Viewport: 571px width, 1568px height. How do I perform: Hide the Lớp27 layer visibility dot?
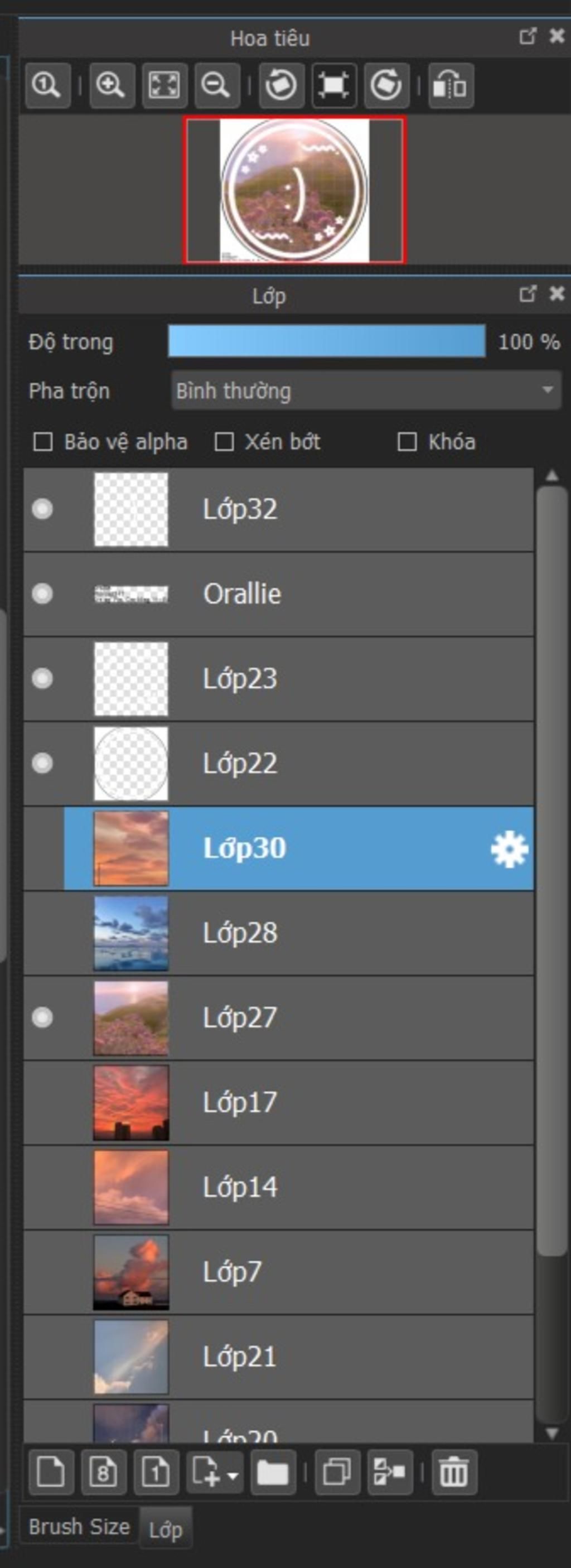[42, 1017]
